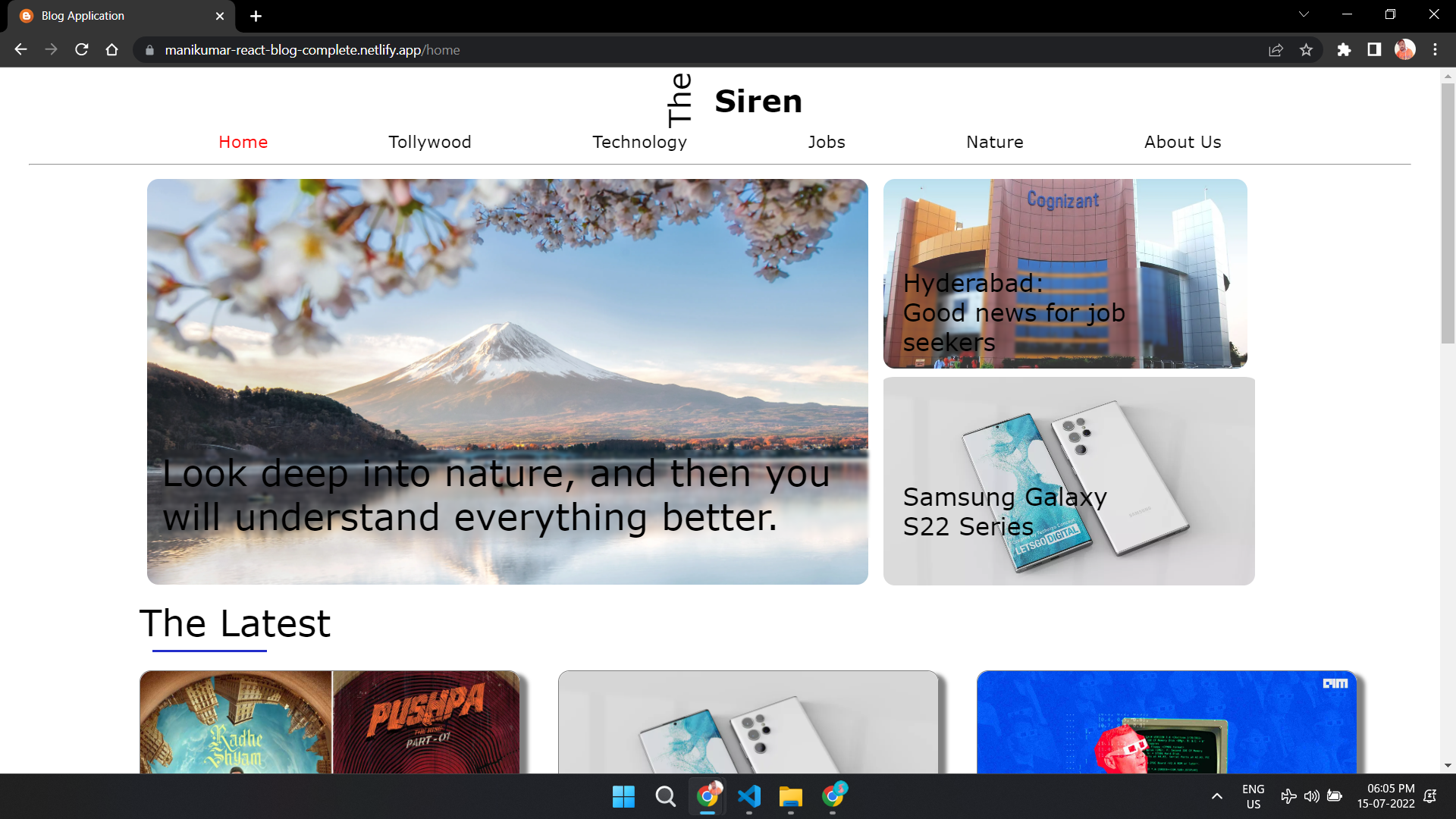Open the Chrome three-dot menu

1435,50
